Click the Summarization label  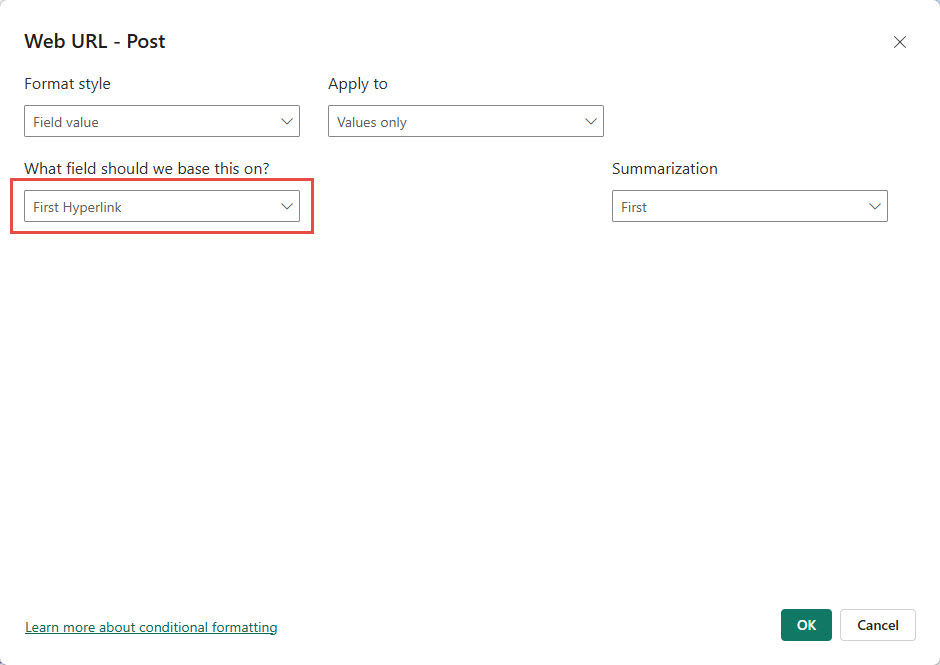pyautogui.click(x=664, y=169)
